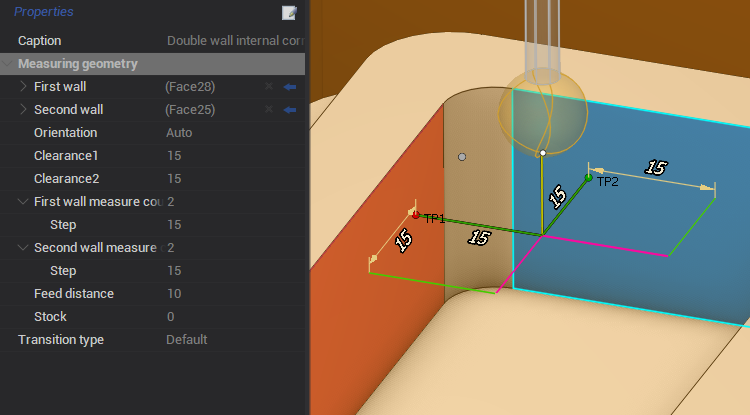Clear the First wall face selection

click(x=268, y=87)
